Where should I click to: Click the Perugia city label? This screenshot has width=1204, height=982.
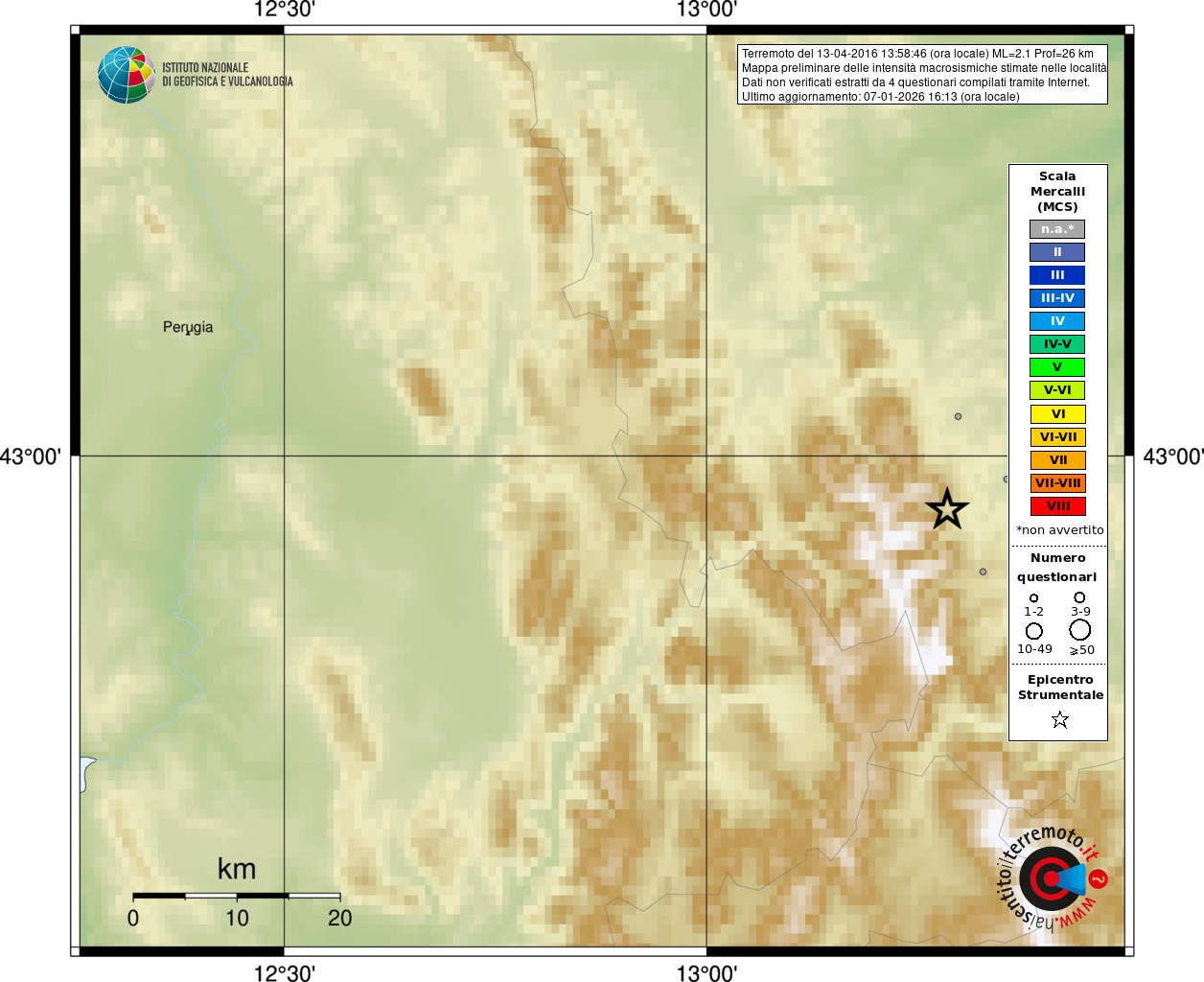coord(188,327)
